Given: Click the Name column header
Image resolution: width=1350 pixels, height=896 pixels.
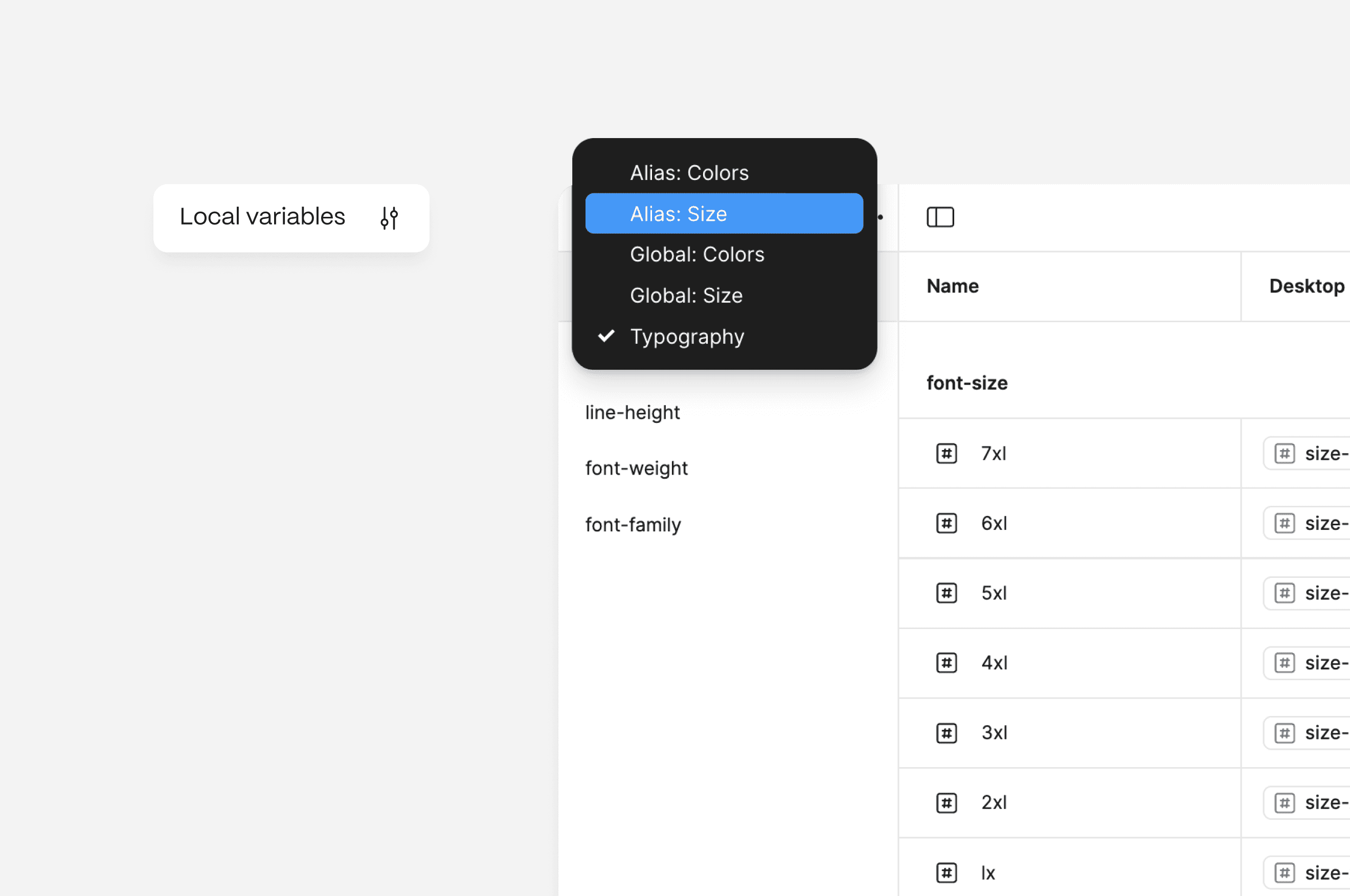Looking at the screenshot, I should 952,286.
